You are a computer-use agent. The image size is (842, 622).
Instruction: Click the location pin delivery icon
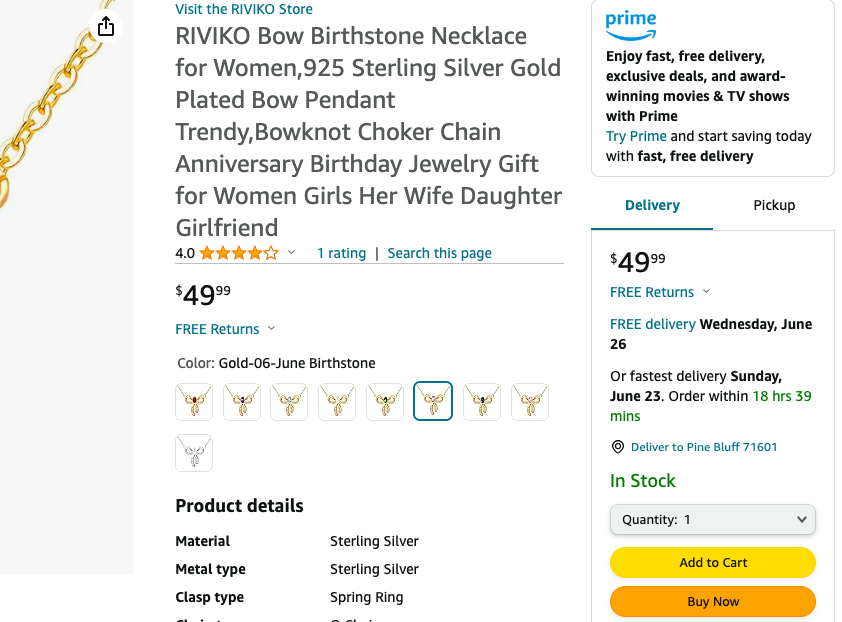(618, 447)
